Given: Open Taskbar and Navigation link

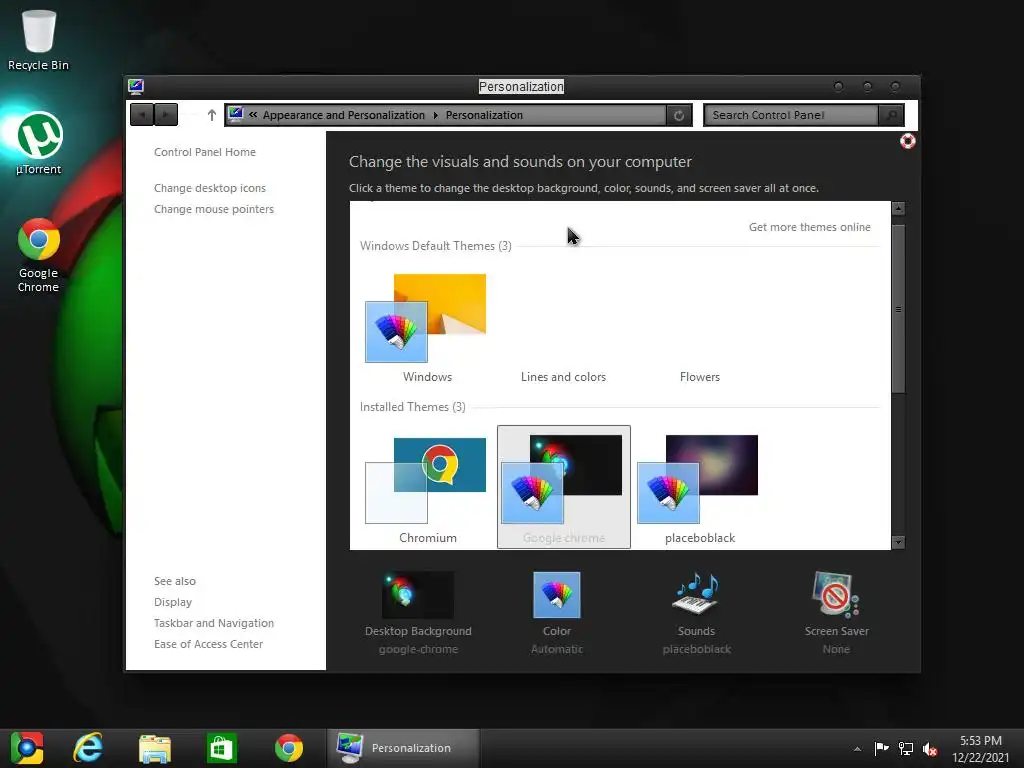Looking at the screenshot, I should point(214,623).
